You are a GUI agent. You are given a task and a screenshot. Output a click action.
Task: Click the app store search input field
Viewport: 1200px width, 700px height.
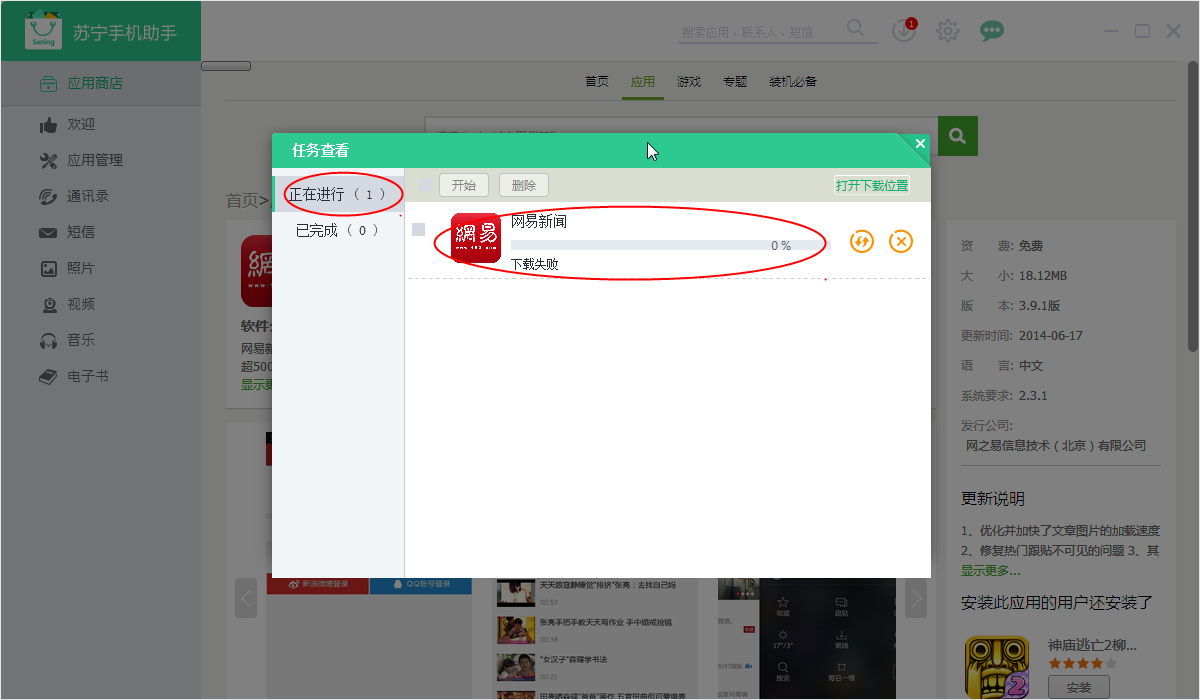coord(682,135)
